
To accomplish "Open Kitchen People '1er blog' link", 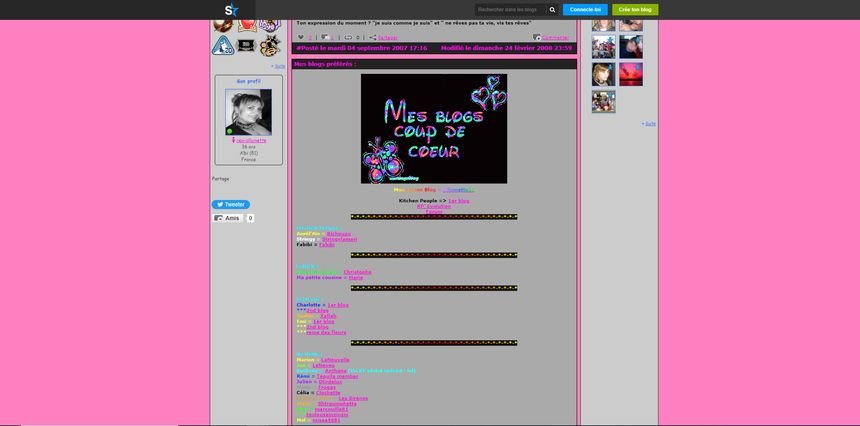I will [x=459, y=201].
